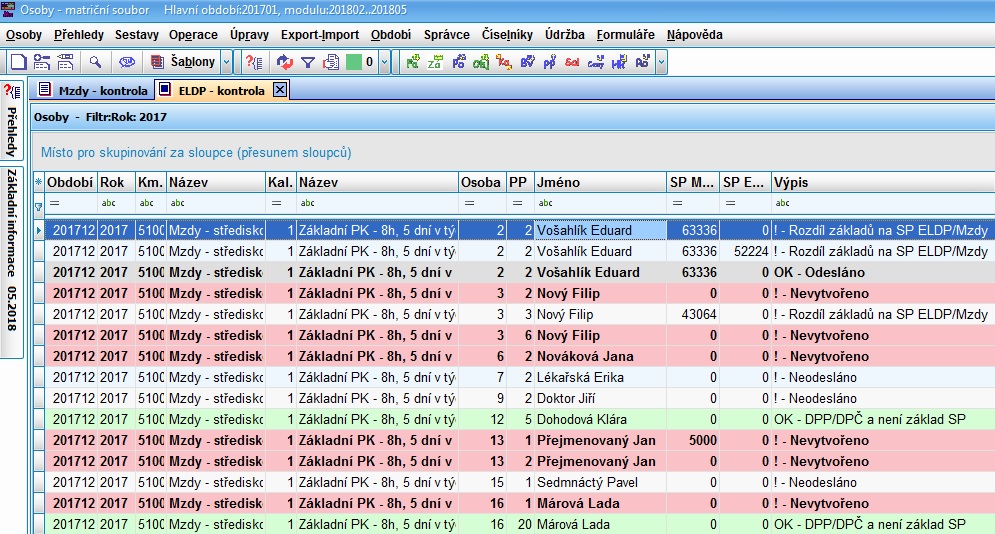Click the SP value cell '5000'
Viewport: 995px width, 534px height.
coord(693,440)
